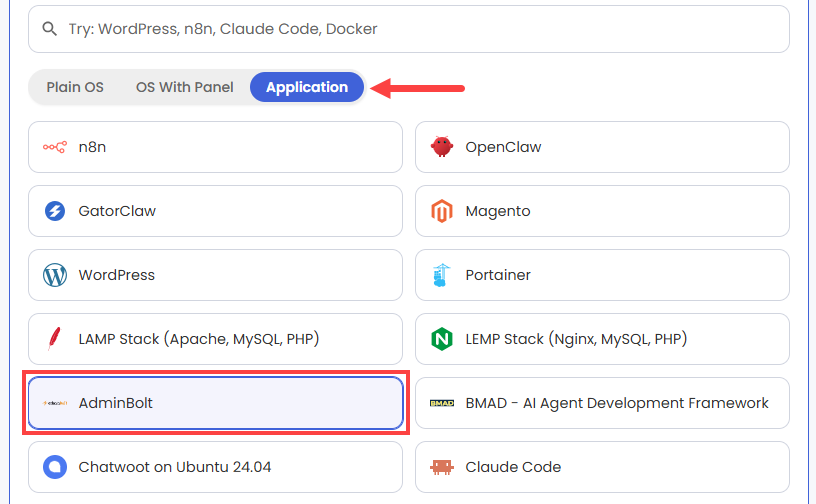The width and height of the screenshot is (816, 504).
Task: Select the Application tab
Action: (307, 87)
